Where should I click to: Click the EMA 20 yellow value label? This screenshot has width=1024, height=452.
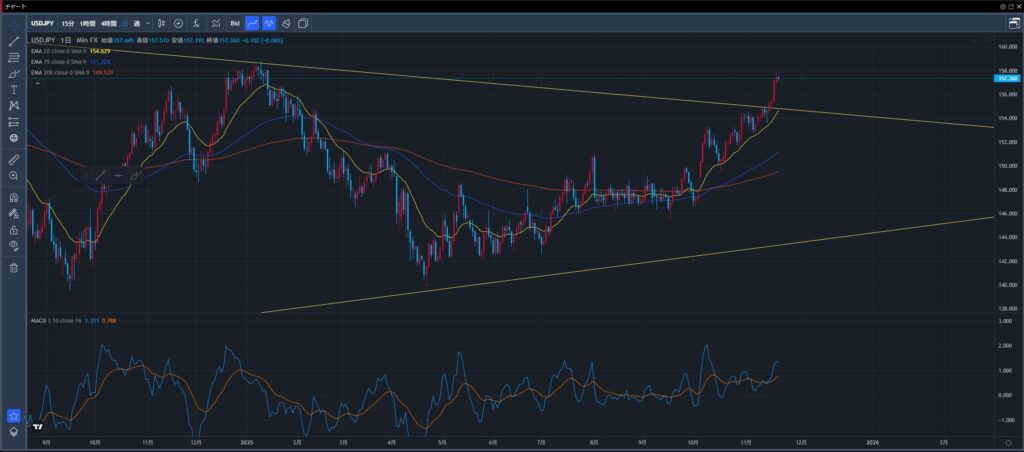(99, 50)
